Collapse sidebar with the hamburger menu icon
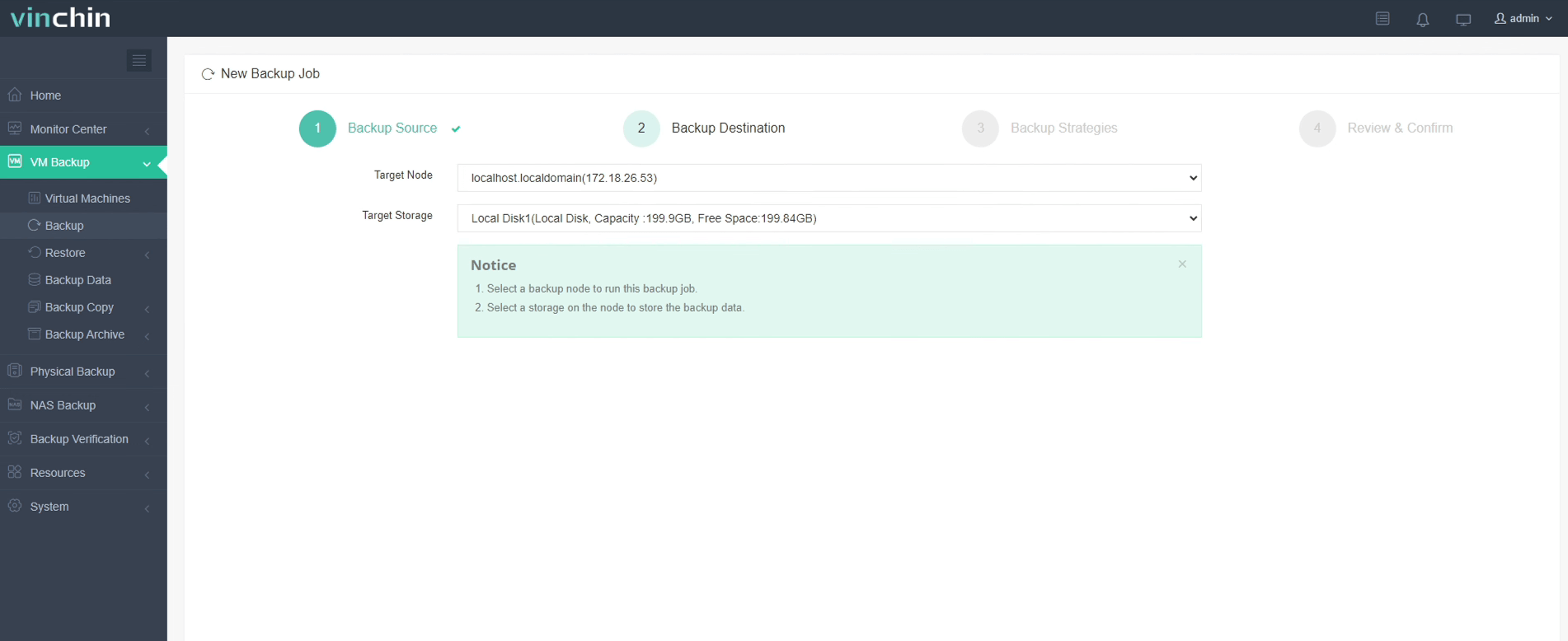Image resolution: width=1568 pixels, height=641 pixels. tap(138, 60)
